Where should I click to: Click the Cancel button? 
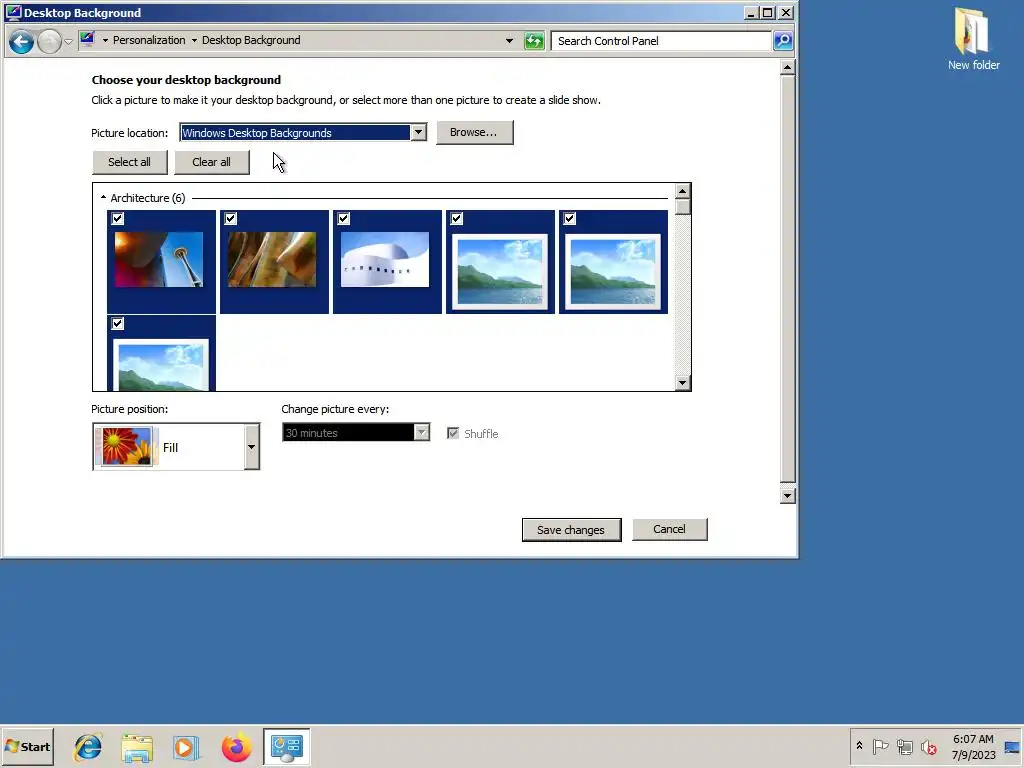click(x=669, y=529)
